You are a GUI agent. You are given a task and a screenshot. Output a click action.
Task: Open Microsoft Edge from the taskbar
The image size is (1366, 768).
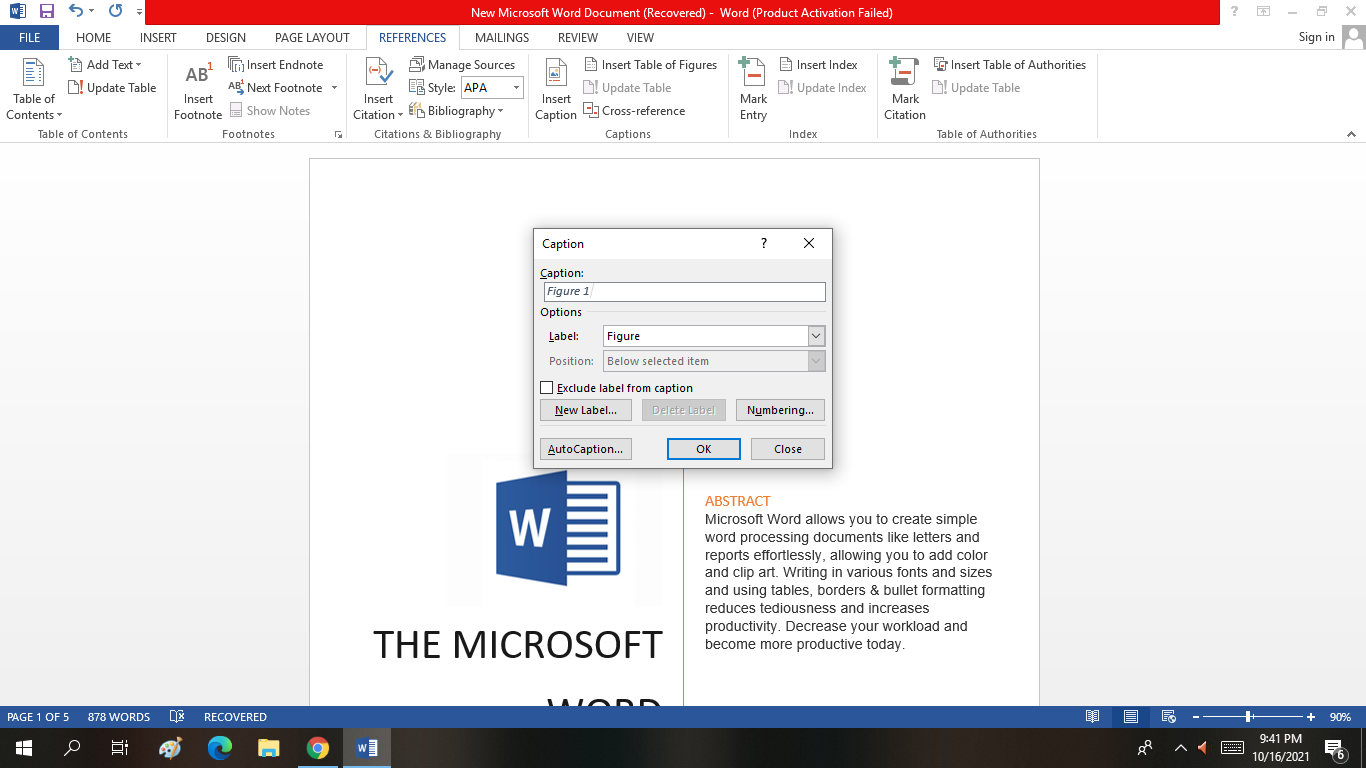tap(220, 748)
